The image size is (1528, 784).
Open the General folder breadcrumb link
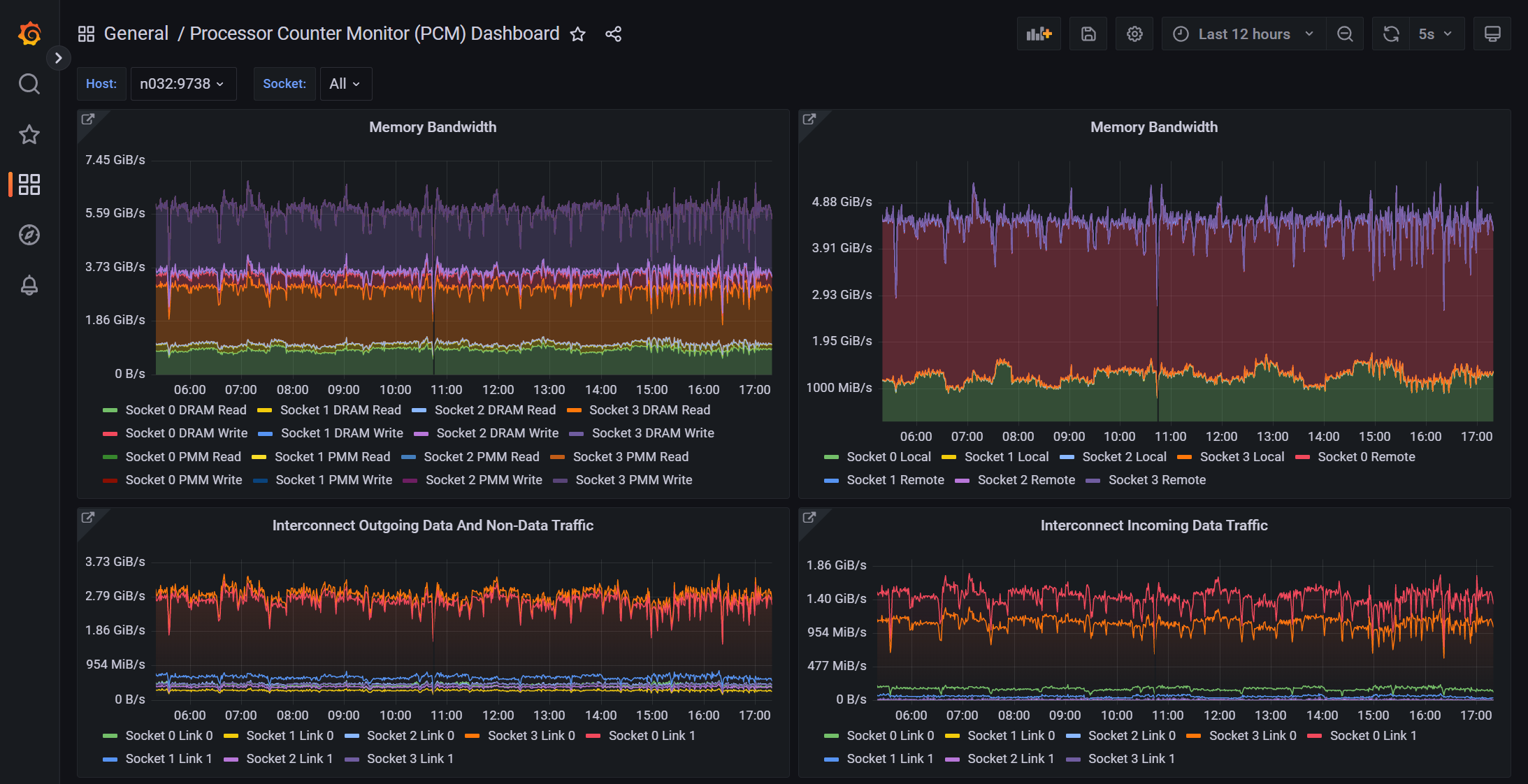coord(136,34)
